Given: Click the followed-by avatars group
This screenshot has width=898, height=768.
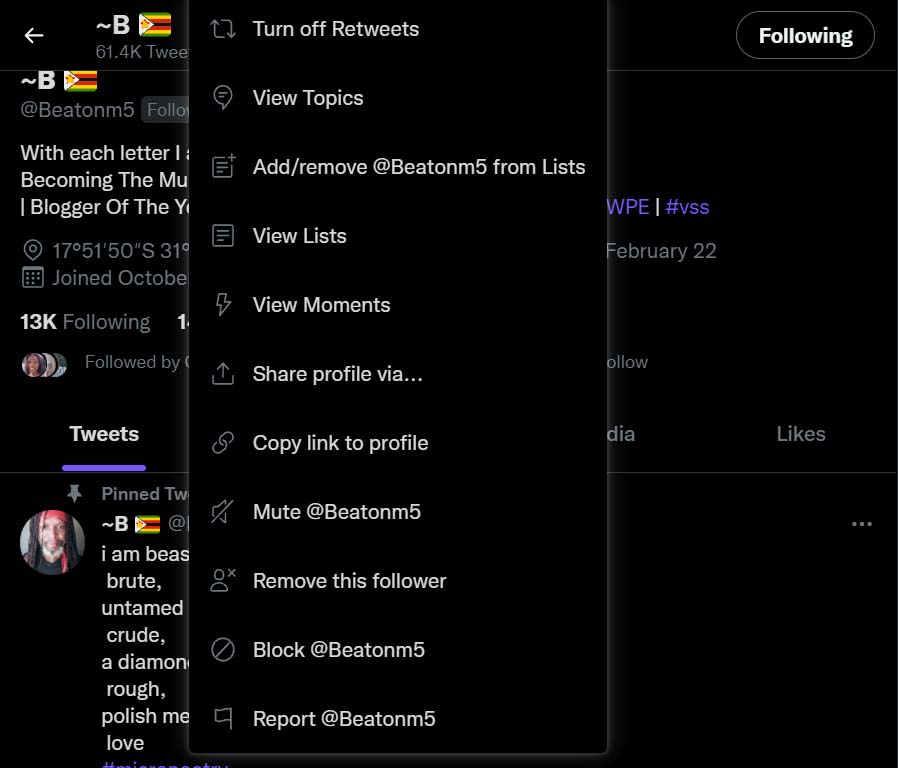Looking at the screenshot, I should 44,364.
